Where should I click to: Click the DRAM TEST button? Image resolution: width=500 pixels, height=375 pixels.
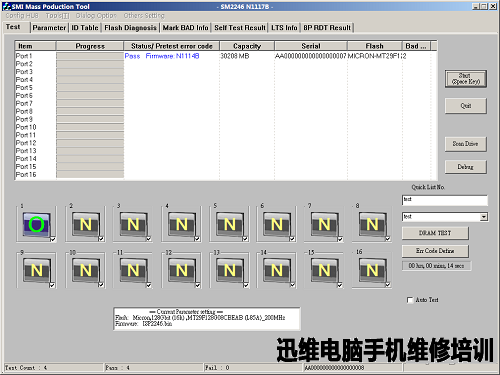tap(435, 233)
